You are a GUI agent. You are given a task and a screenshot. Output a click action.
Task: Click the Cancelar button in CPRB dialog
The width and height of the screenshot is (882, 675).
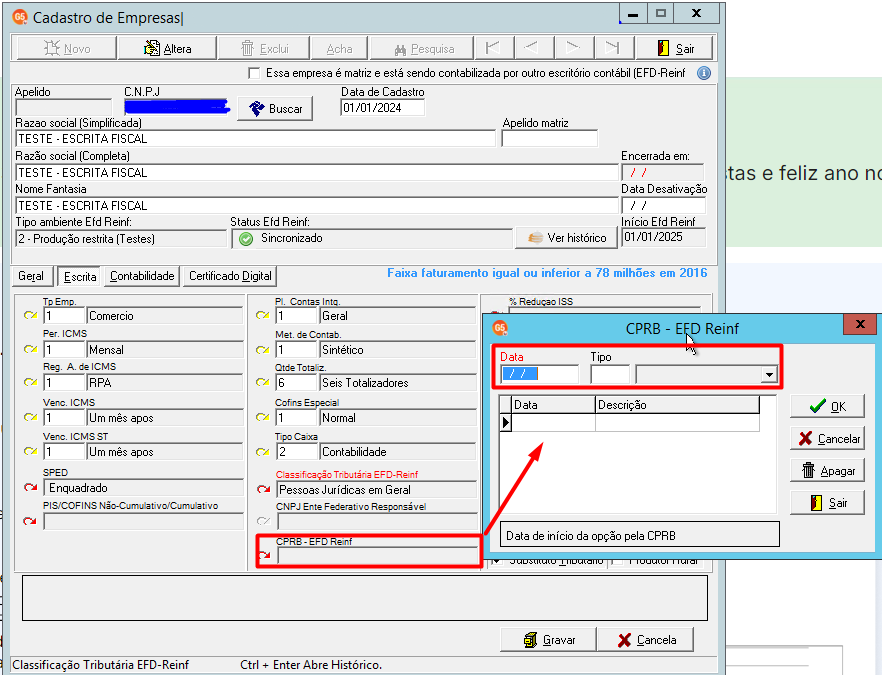click(827, 438)
